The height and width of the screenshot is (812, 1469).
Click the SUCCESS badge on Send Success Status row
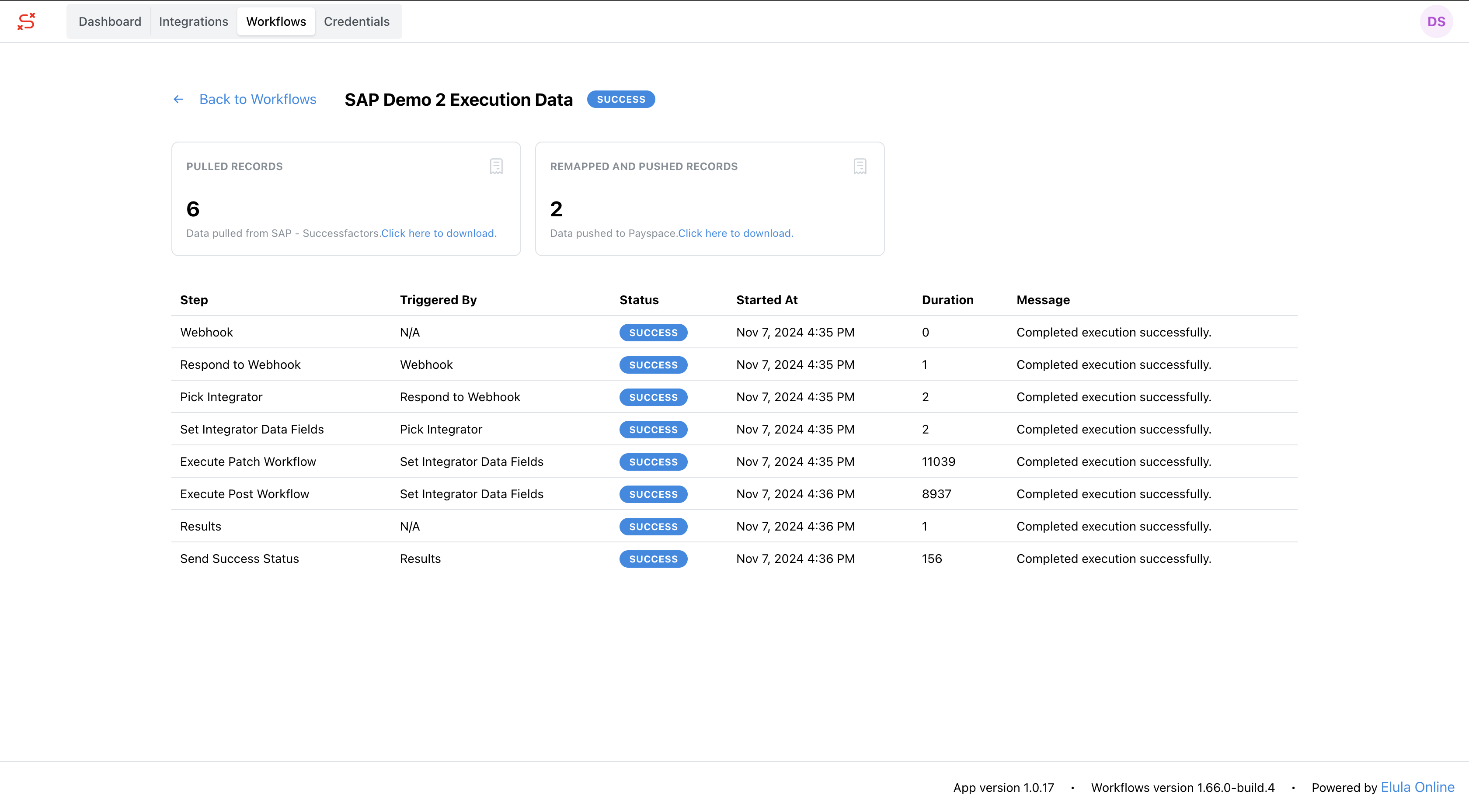click(x=653, y=559)
